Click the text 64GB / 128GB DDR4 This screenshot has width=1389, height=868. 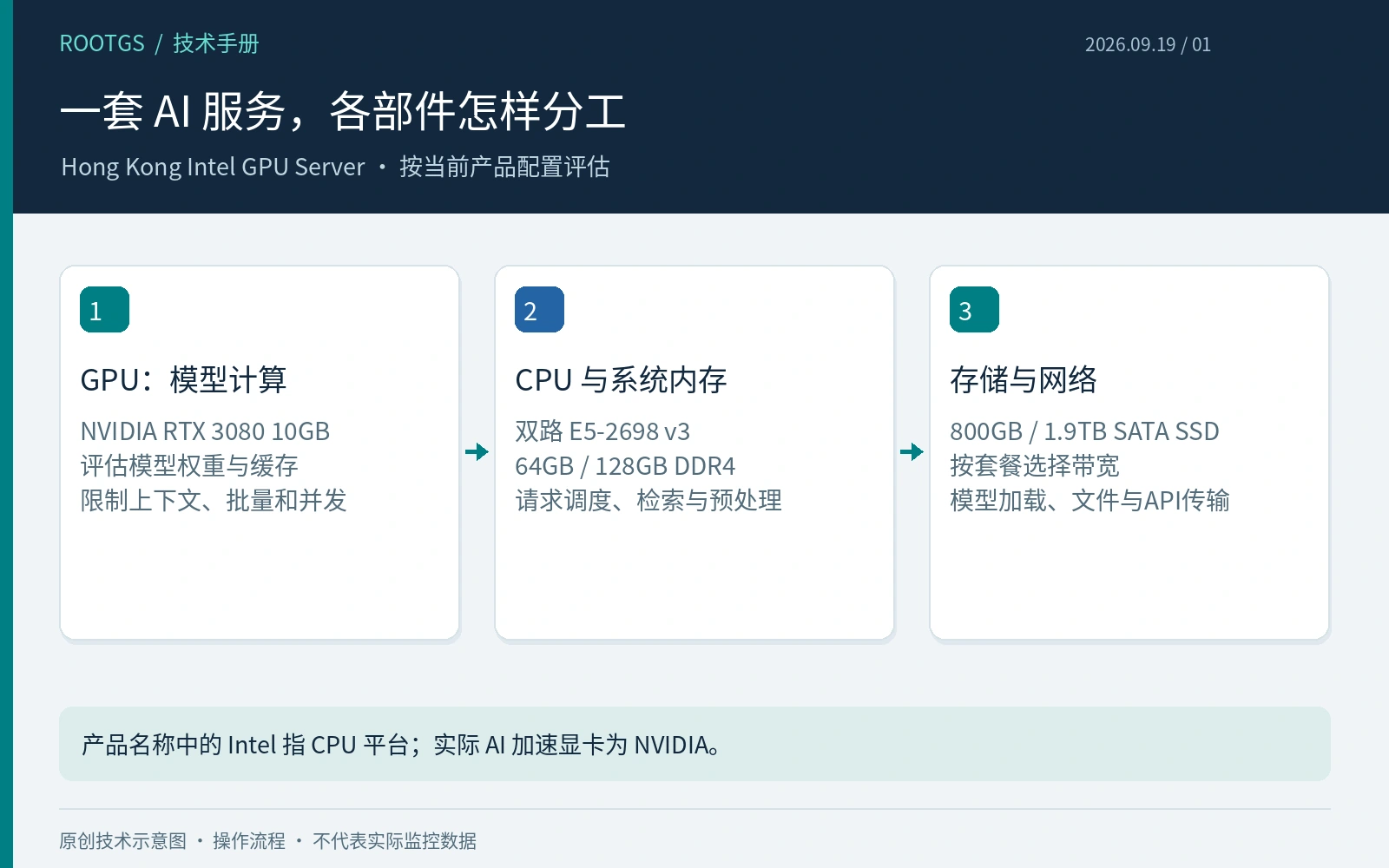625,466
